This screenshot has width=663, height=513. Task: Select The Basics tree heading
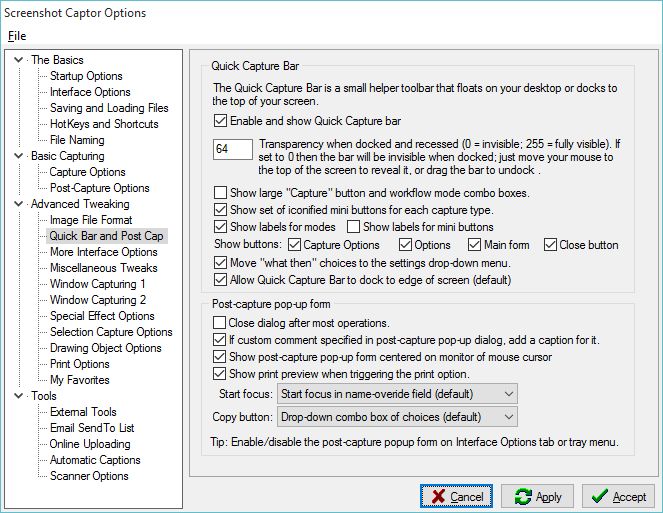click(x=57, y=60)
